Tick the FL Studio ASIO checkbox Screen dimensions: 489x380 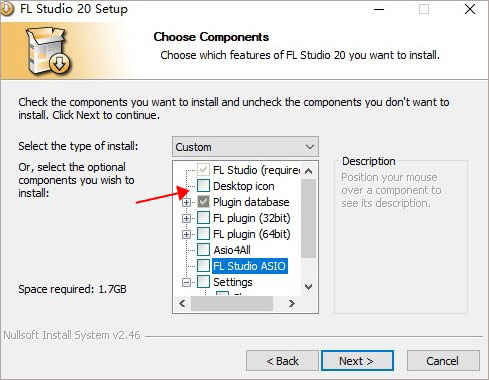tap(203, 266)
